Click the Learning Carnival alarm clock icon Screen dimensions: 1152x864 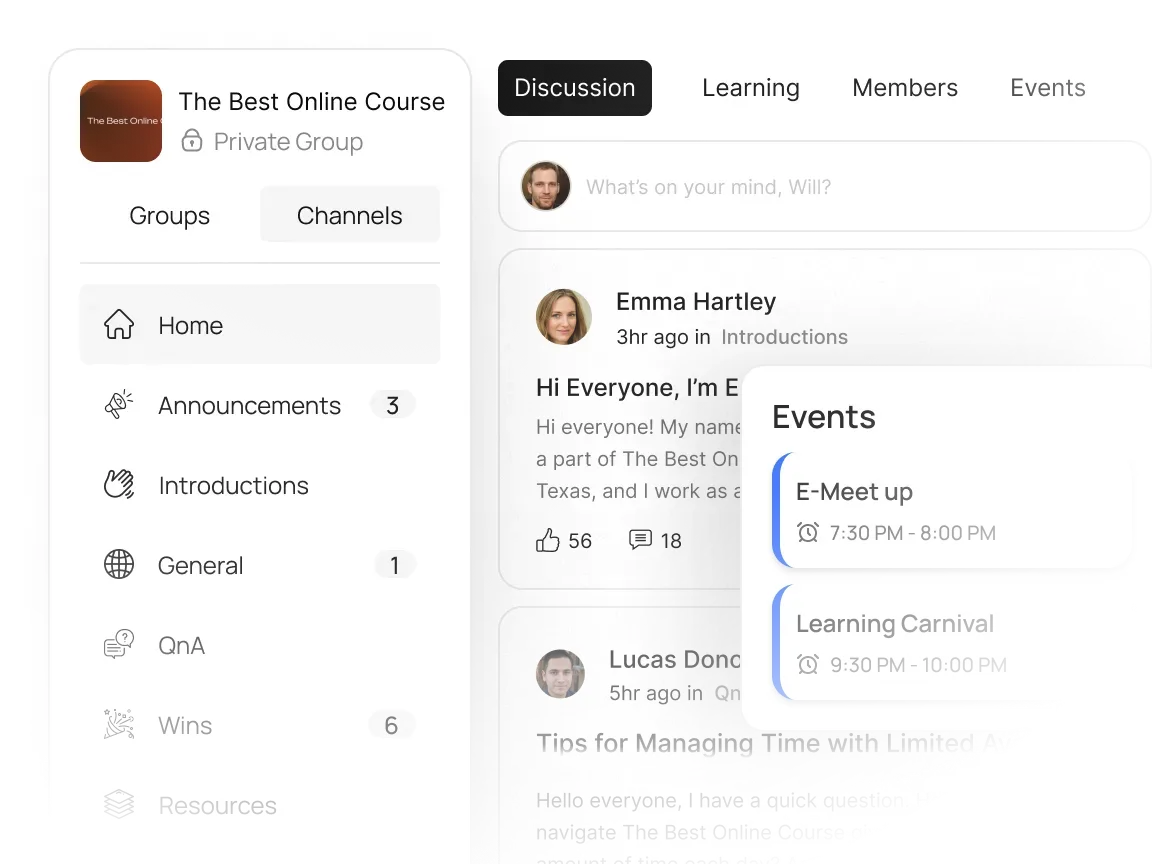click(808, 665)
